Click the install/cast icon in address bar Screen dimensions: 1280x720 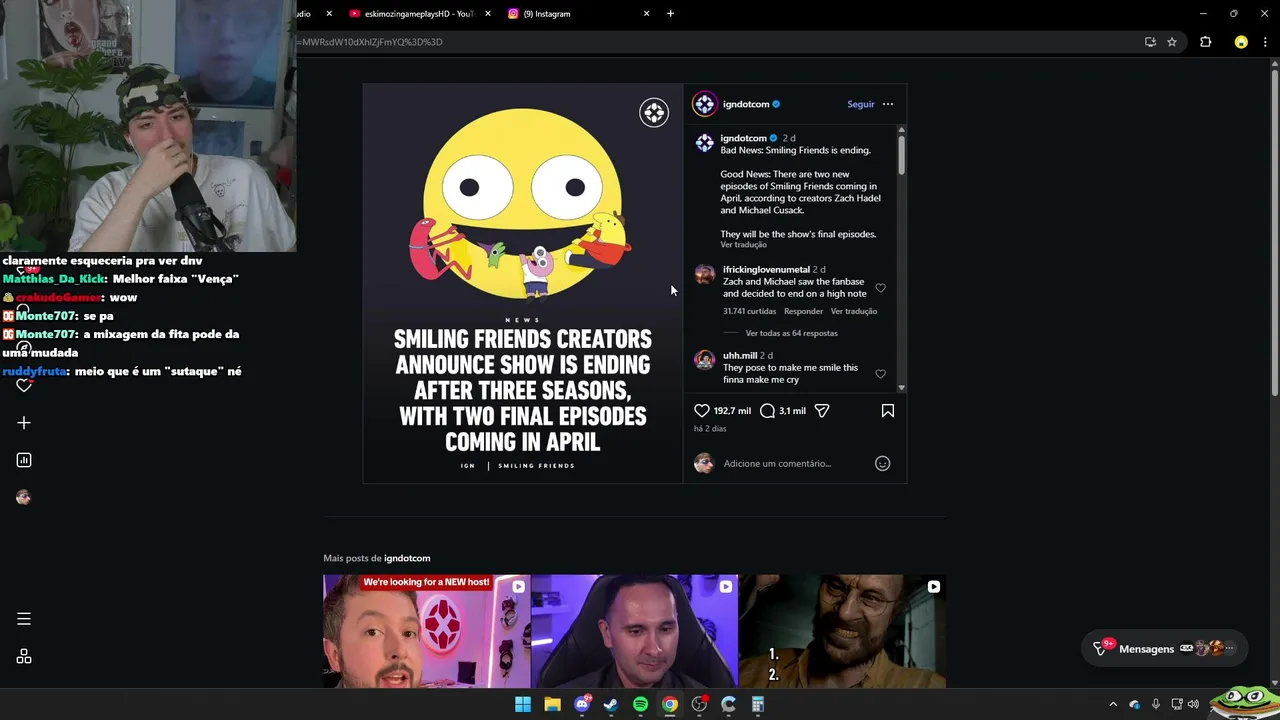coord(1150,42)
